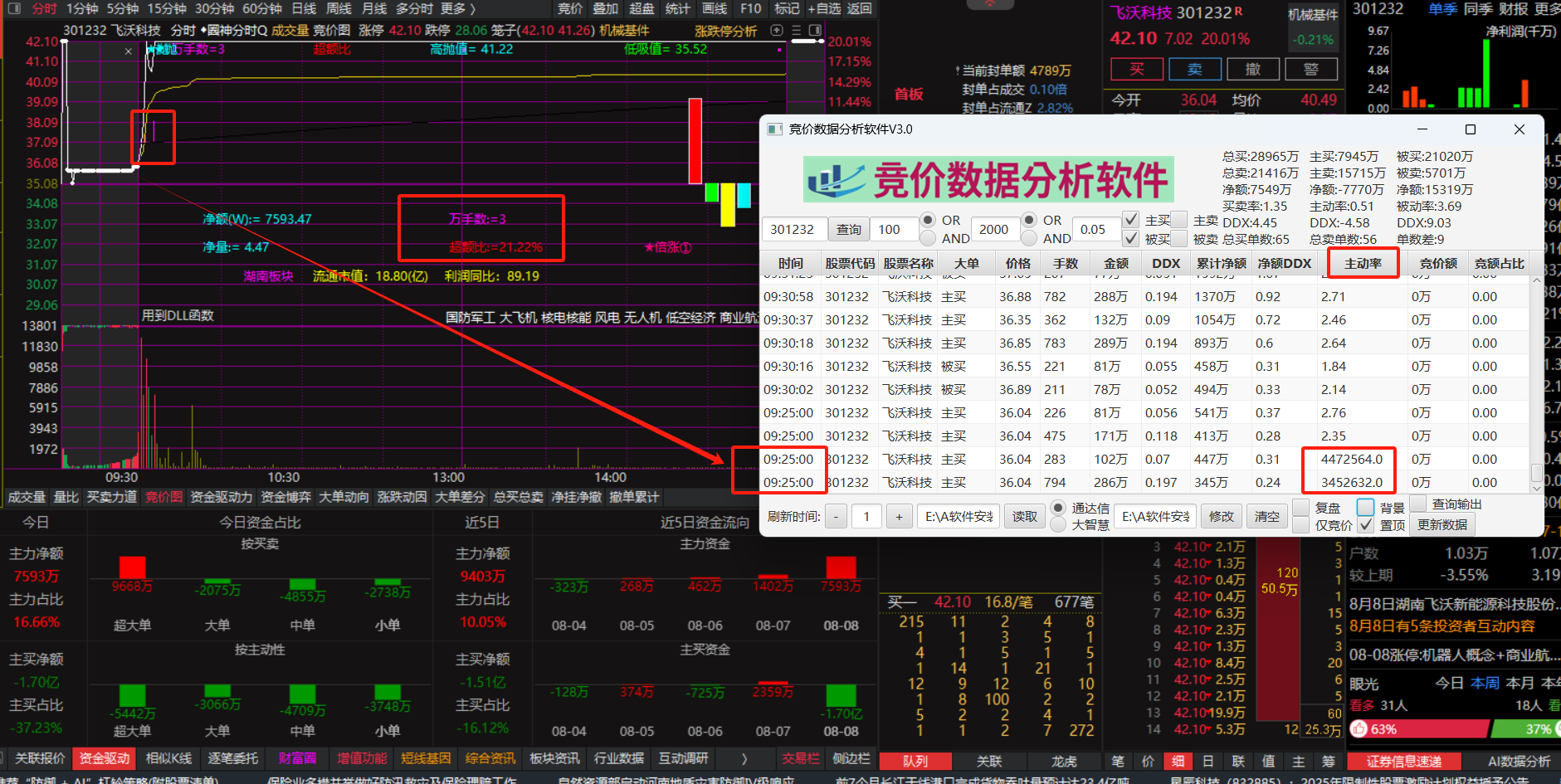Select first OR radio button

coord(929,220)
